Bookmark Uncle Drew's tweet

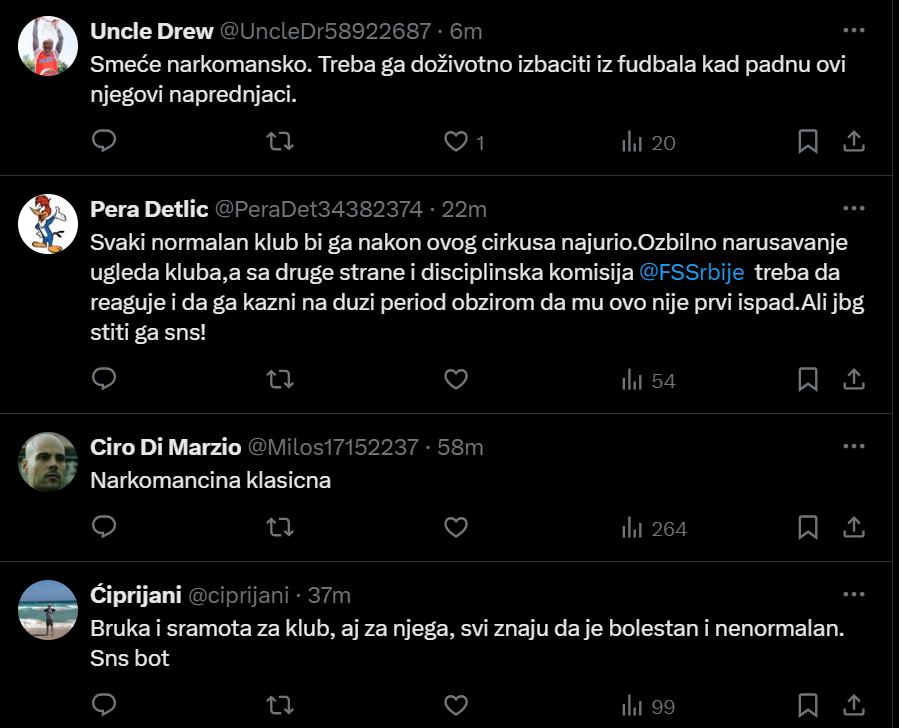808,142
